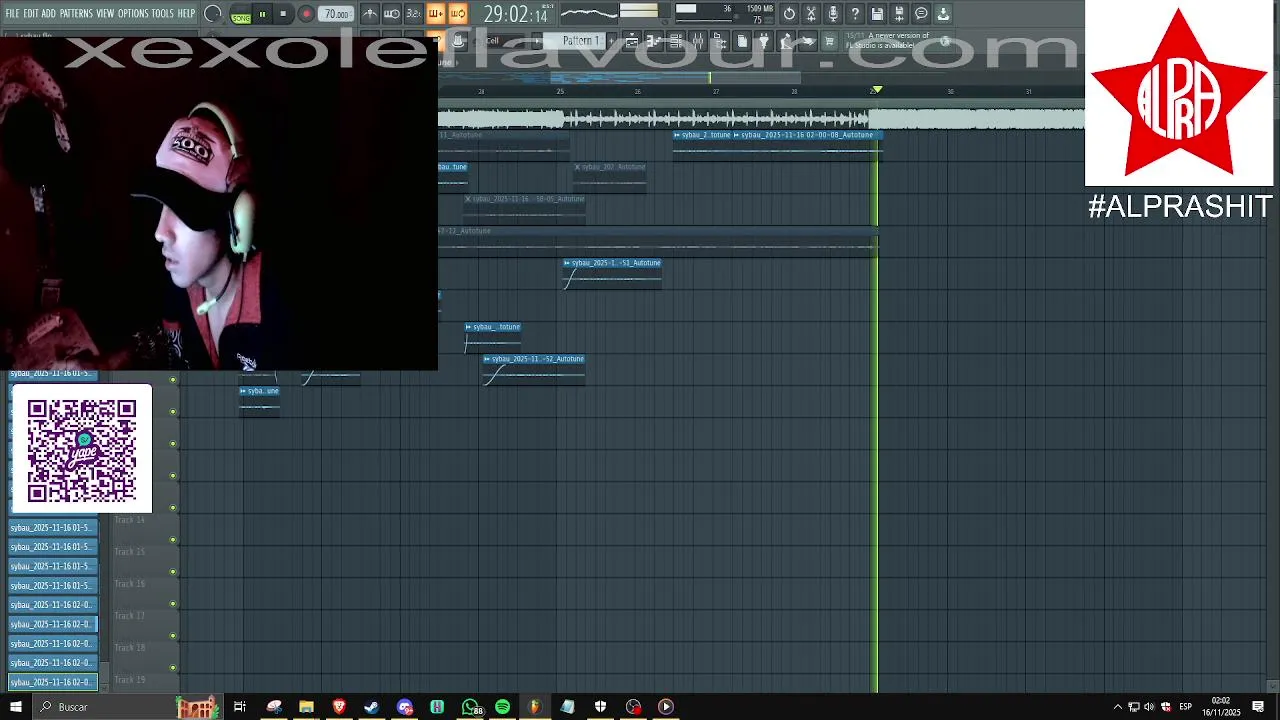Open the plugin plug icon in toolbar
This screenshot has height=720, width=1280.
[x=764, y=41]
